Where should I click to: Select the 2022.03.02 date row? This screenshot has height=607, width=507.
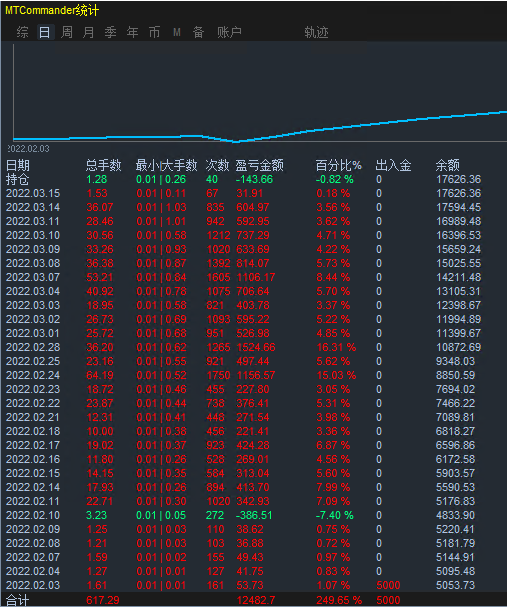33,319
